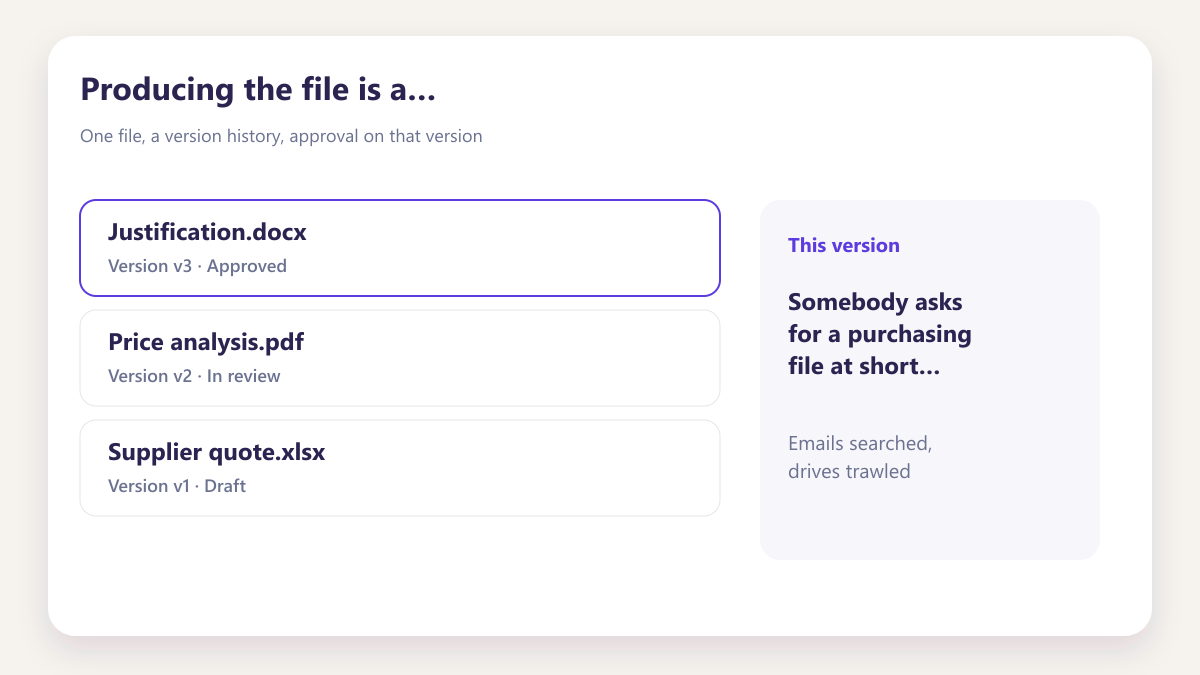The height and width of the screenshot is (675, 1200).
Task: Click the 'Version v2 · In review' status text
Action: pos(194,376)
